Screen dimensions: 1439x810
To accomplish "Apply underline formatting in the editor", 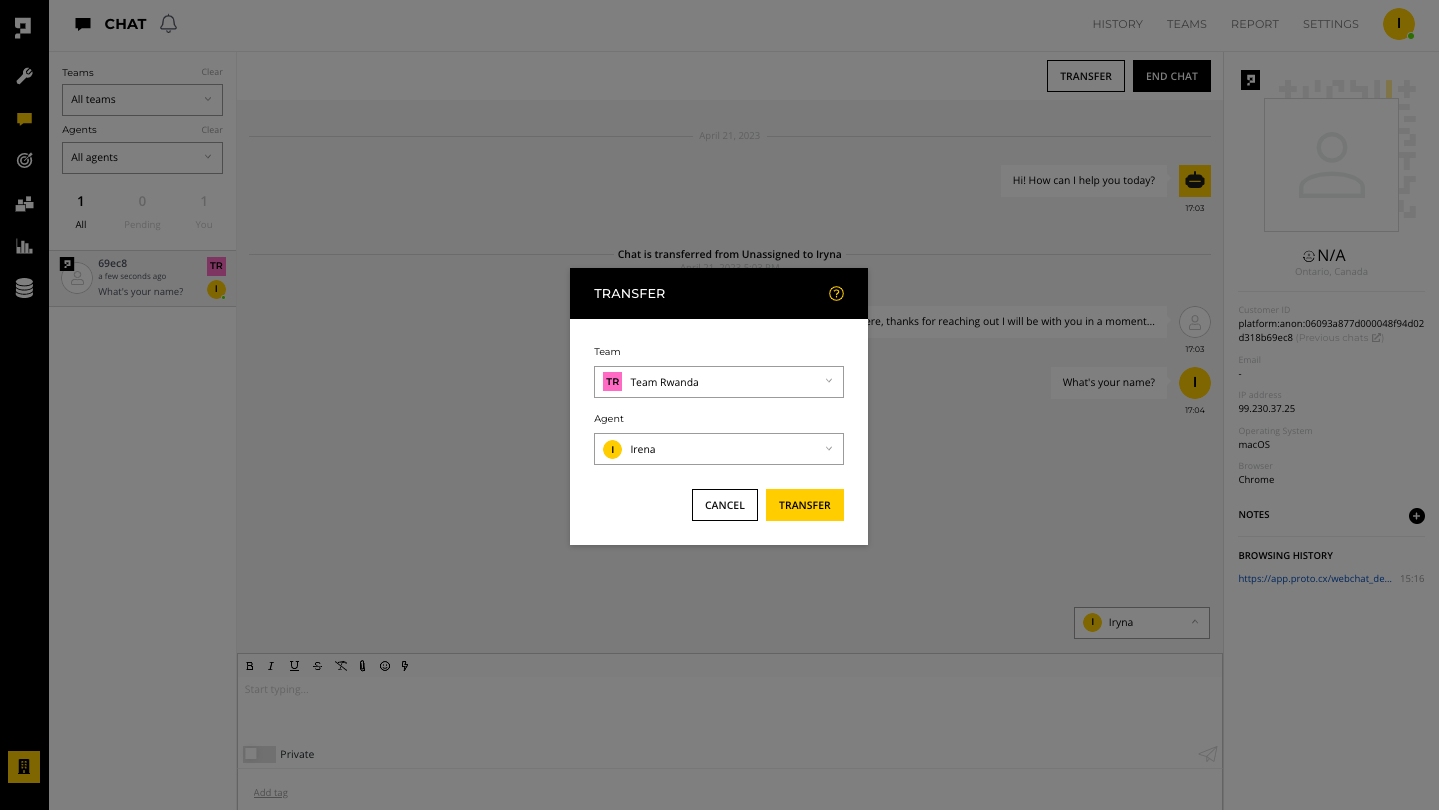I will 294,666.
